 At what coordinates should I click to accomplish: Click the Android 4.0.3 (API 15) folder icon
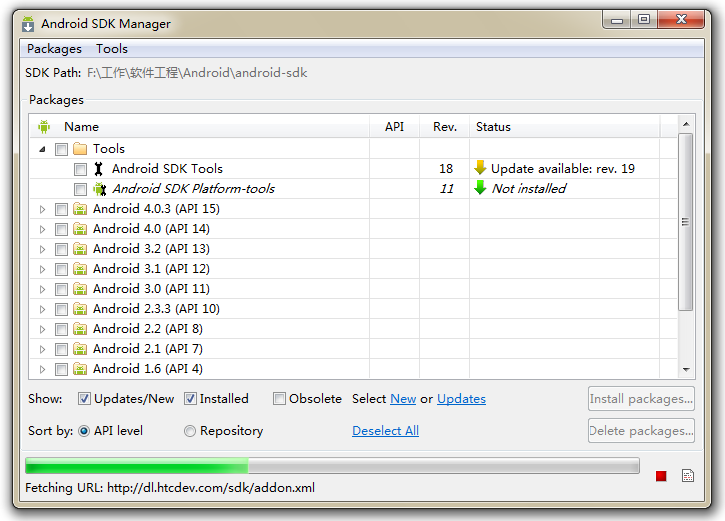80,209
